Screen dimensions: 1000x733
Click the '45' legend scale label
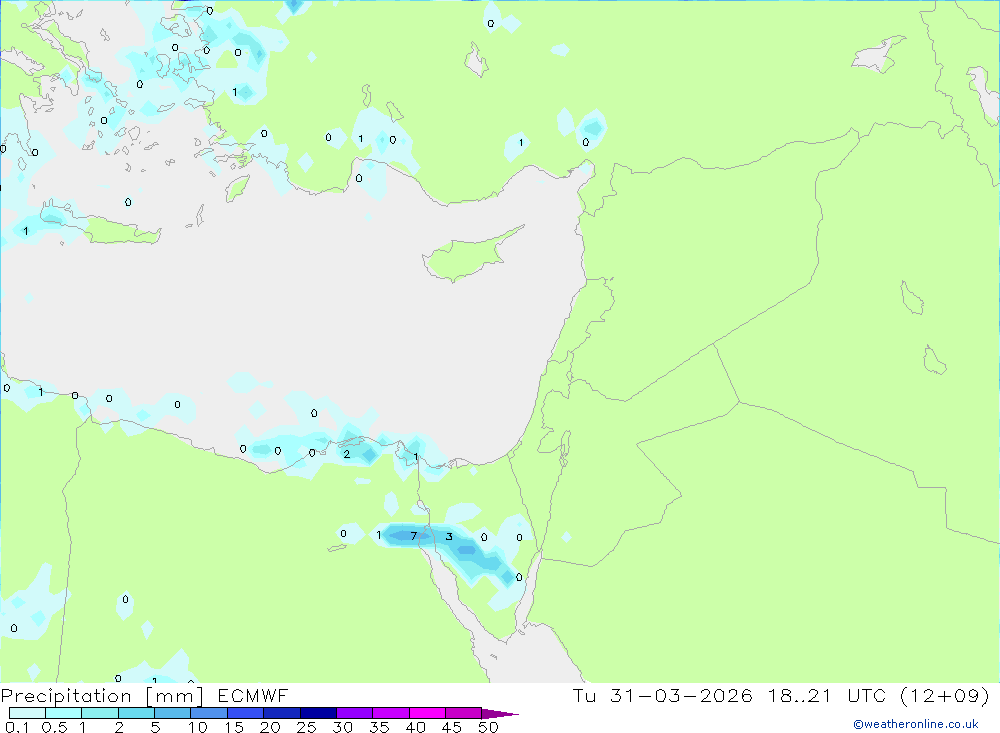pos(452,727)
